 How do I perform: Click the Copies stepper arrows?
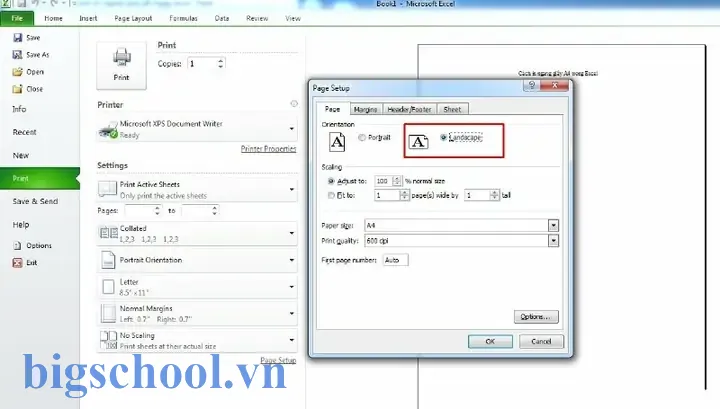click(x=221, y=64)
